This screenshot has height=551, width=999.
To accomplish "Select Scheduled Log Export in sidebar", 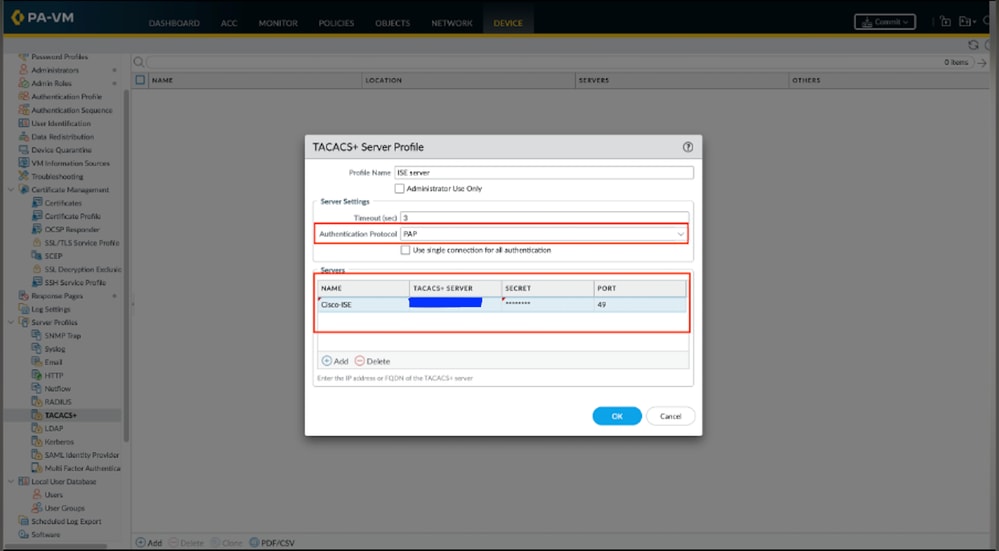I will tap(66, 522).
